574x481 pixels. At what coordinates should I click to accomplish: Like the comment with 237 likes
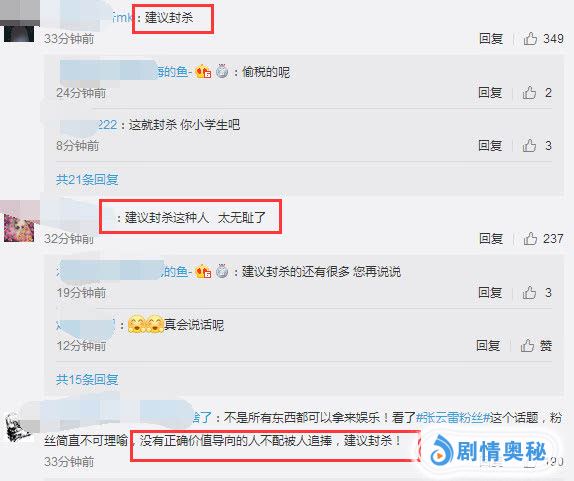pyautogui.click(x=530, y=239)
